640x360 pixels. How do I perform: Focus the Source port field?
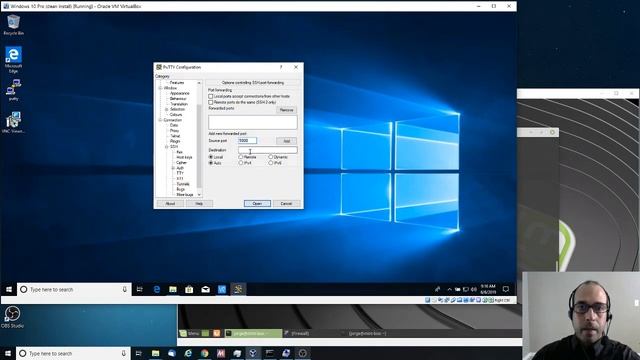247,140
